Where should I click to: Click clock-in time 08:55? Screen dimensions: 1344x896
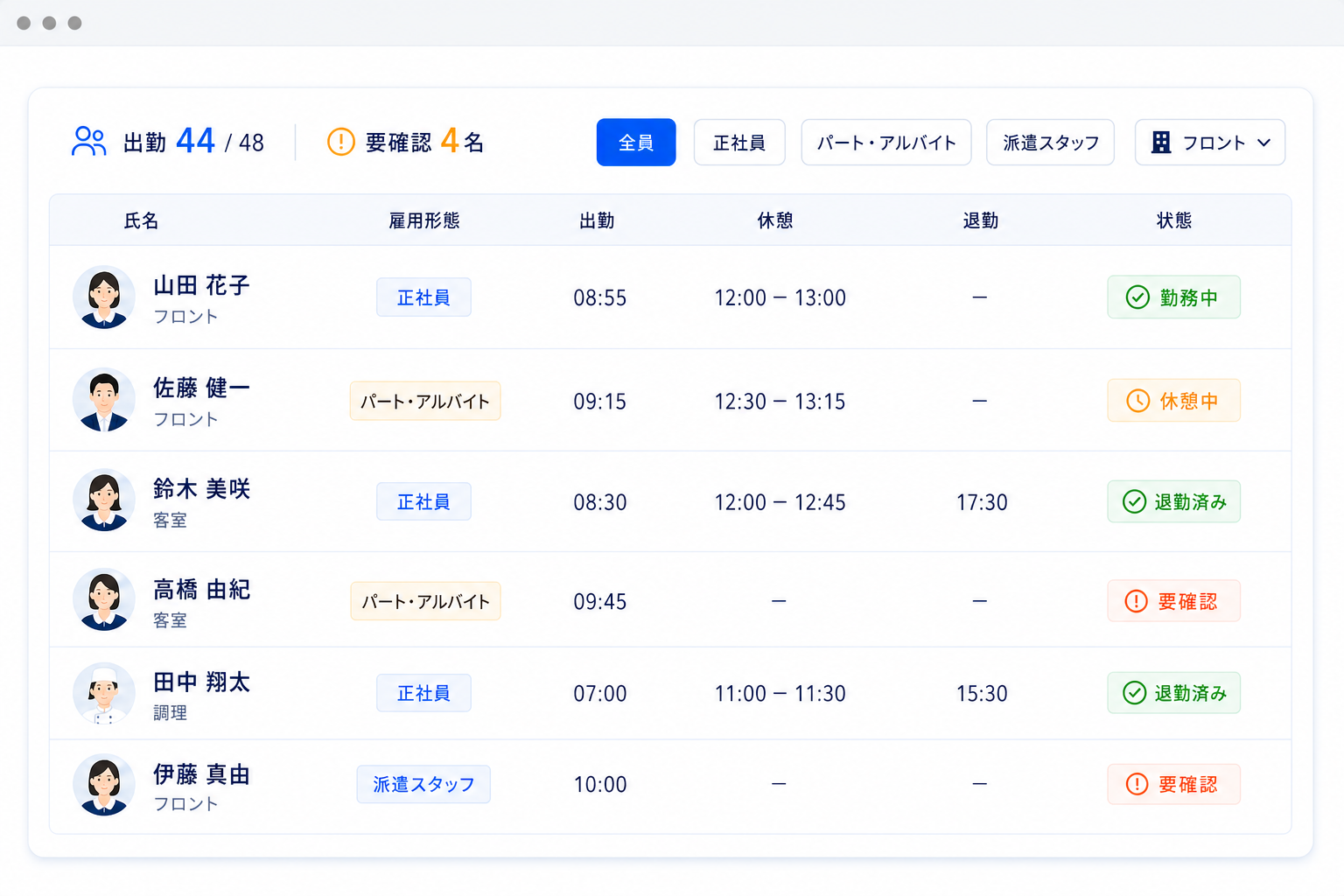point(600,297)
